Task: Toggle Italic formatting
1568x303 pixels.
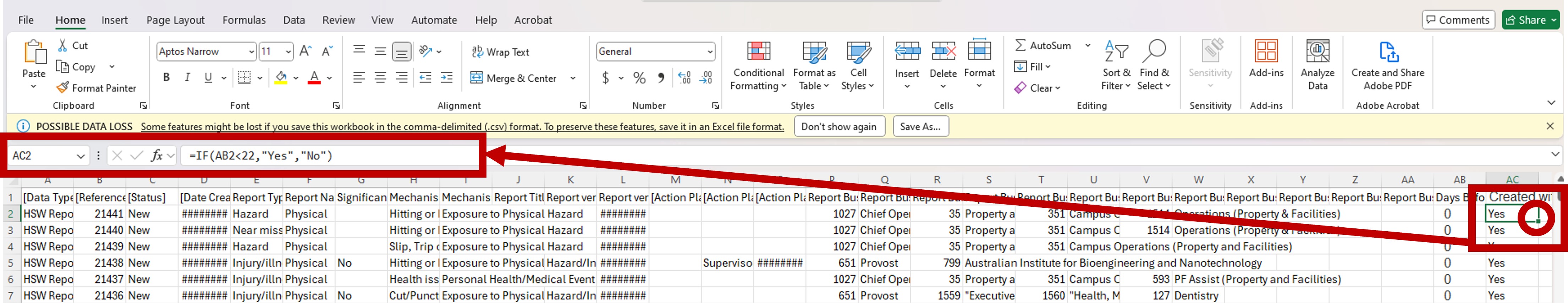Action: 187,77
